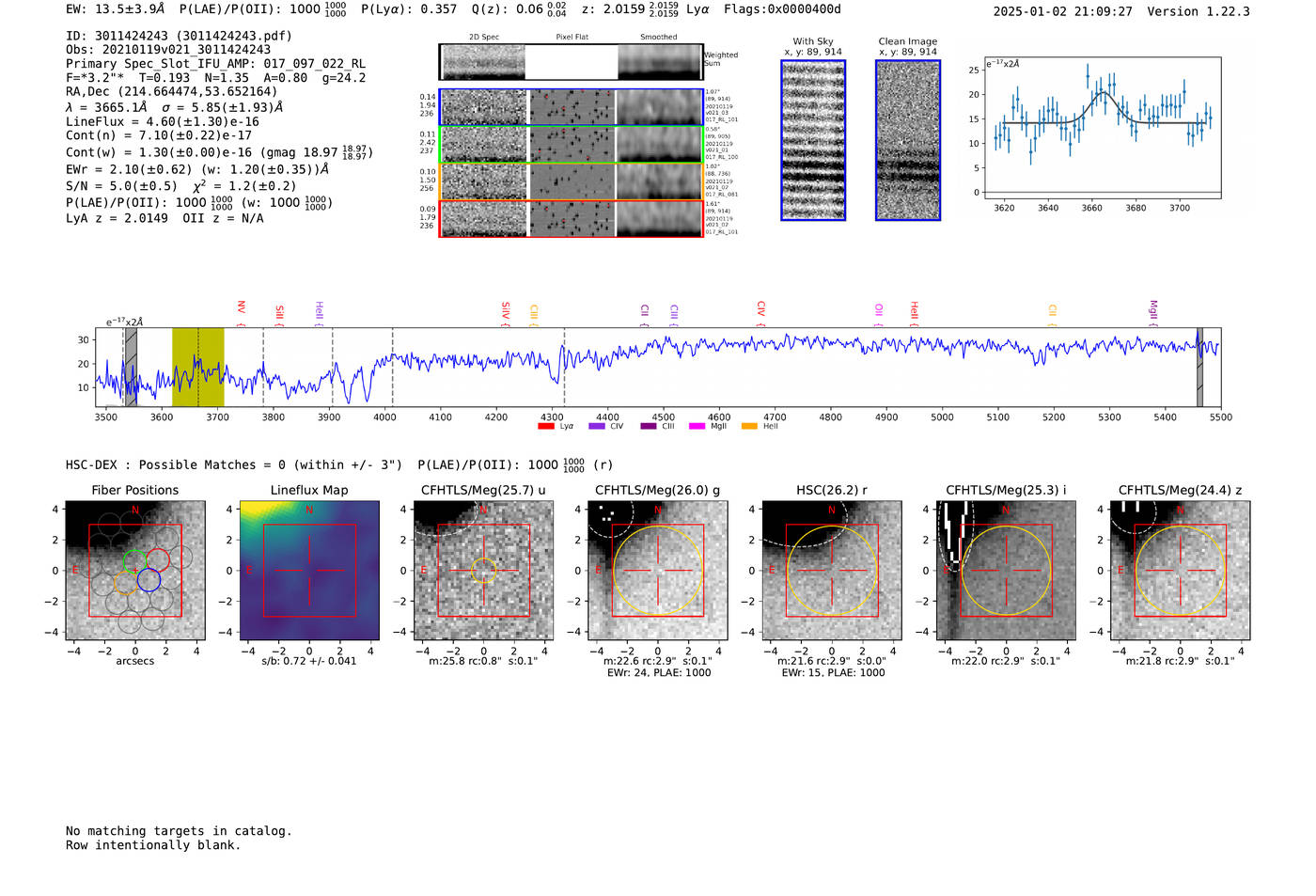Screen dimensions: 1316x896
Task: Click the RA,Dec coordinates line
Action: [x=172, y=92]
